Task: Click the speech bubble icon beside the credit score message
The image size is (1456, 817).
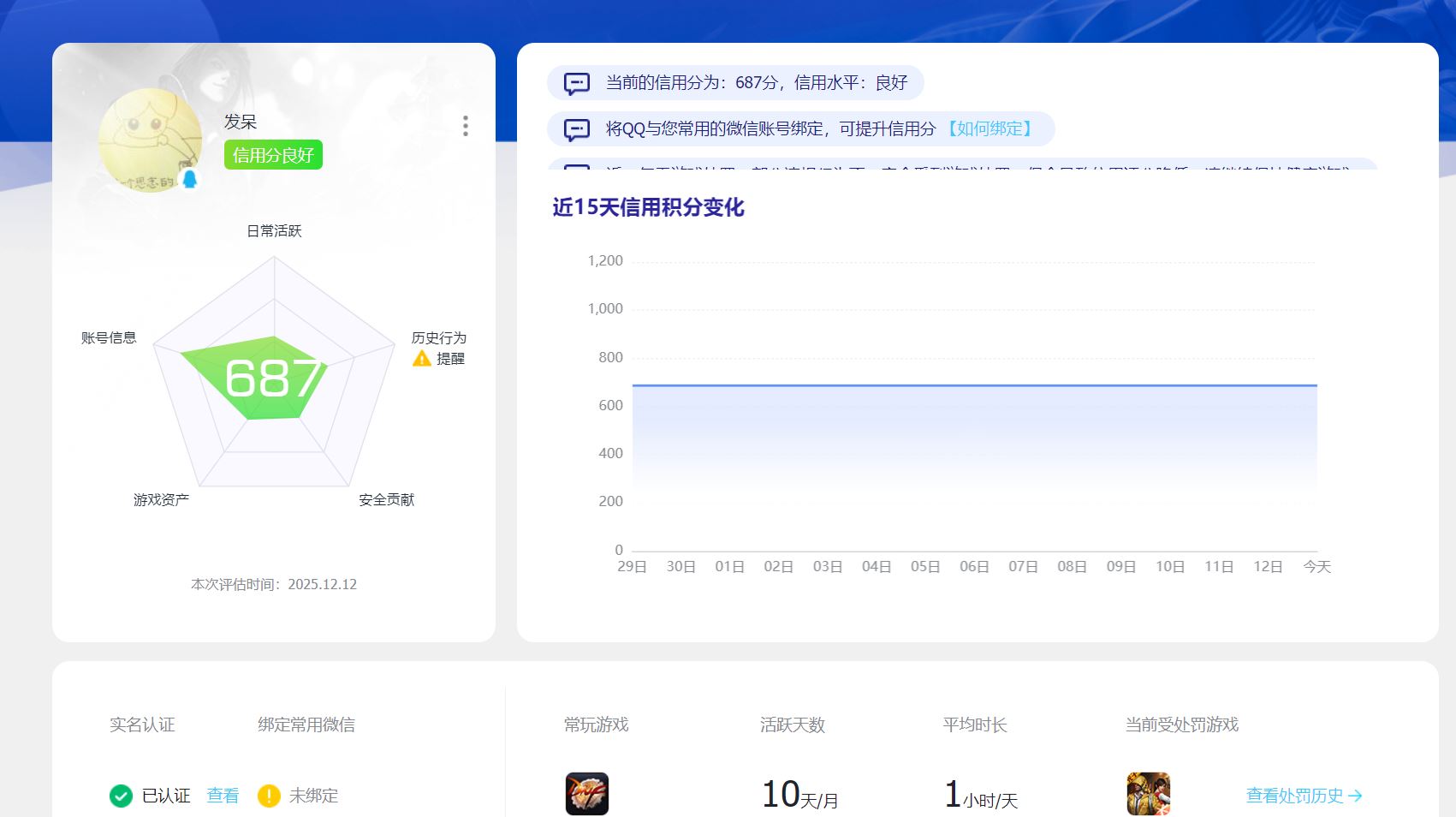Action: coord(575,82)
